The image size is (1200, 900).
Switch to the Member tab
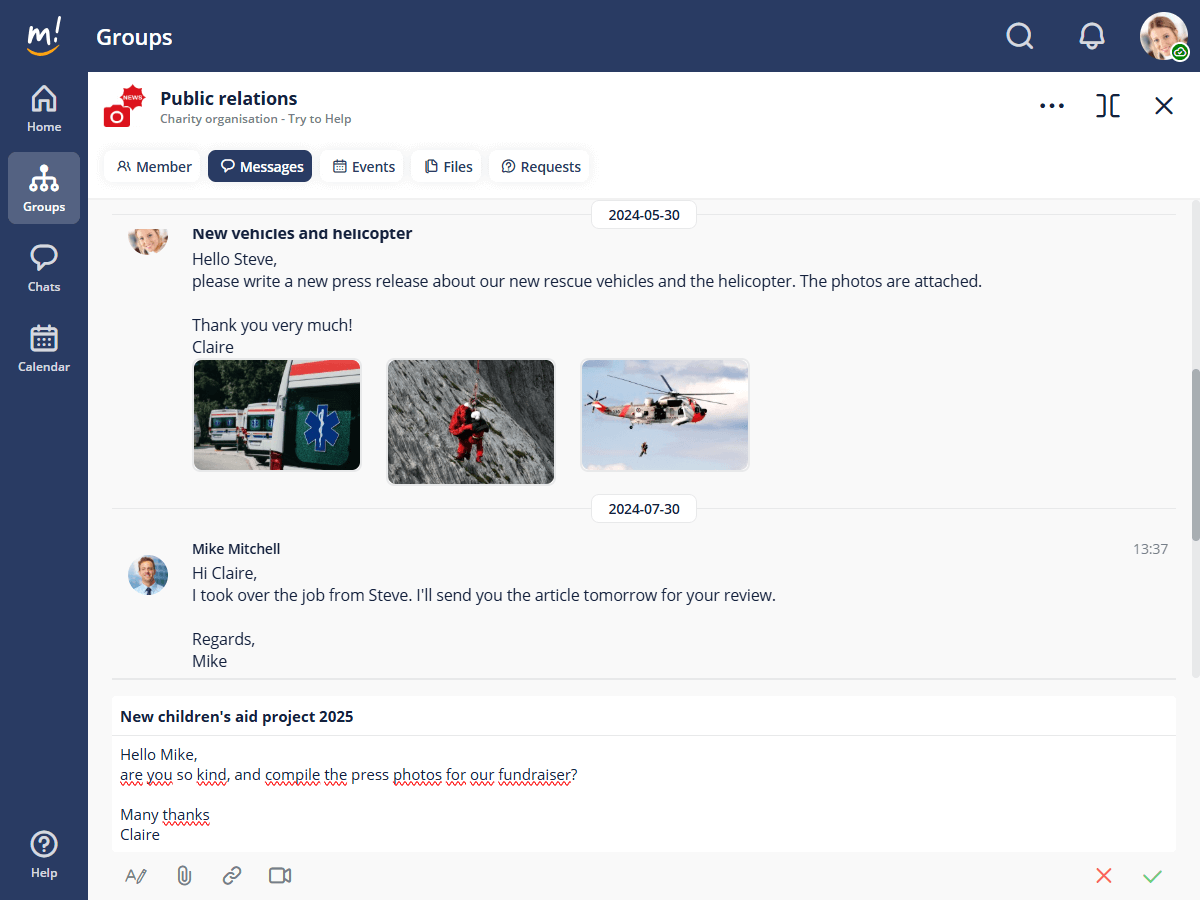[x=154, y=167]
